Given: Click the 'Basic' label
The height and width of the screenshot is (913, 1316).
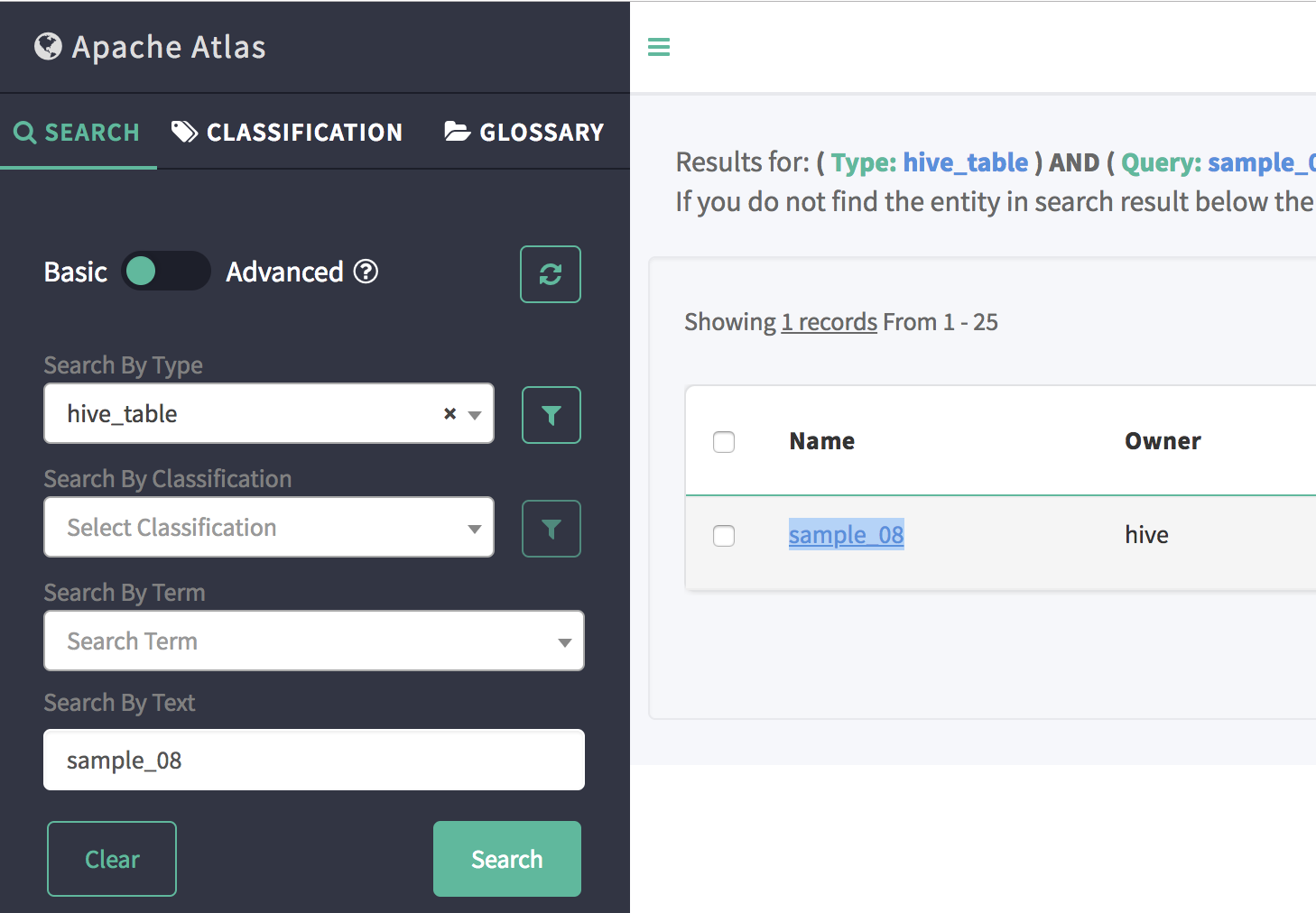Looking at the screenshot, I should [x=76, y=272].
